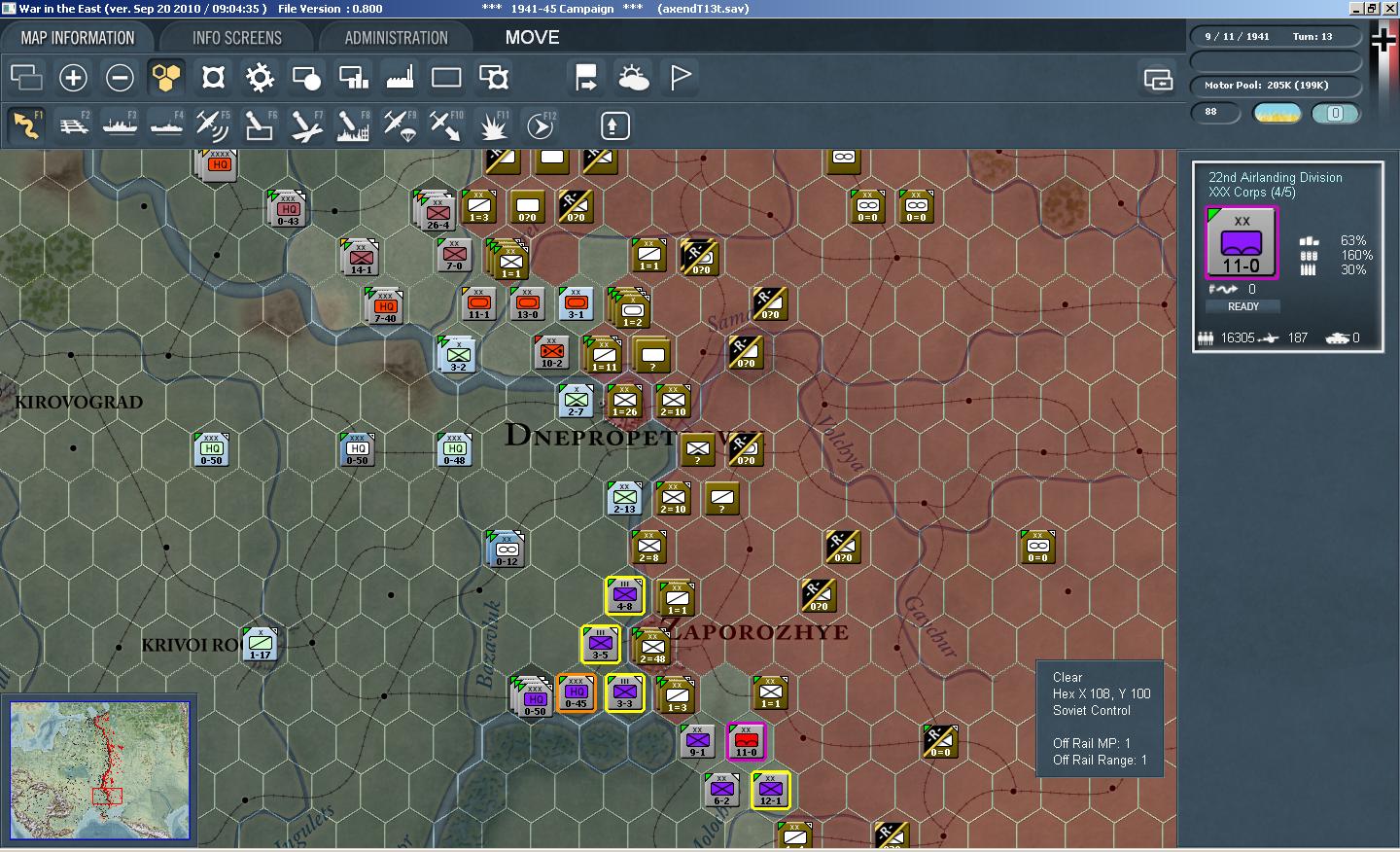Image resolution: width=1400 pixels, height=852 pixels.
Task: Select the F10 air transfer mode
Action: (446, 125)
